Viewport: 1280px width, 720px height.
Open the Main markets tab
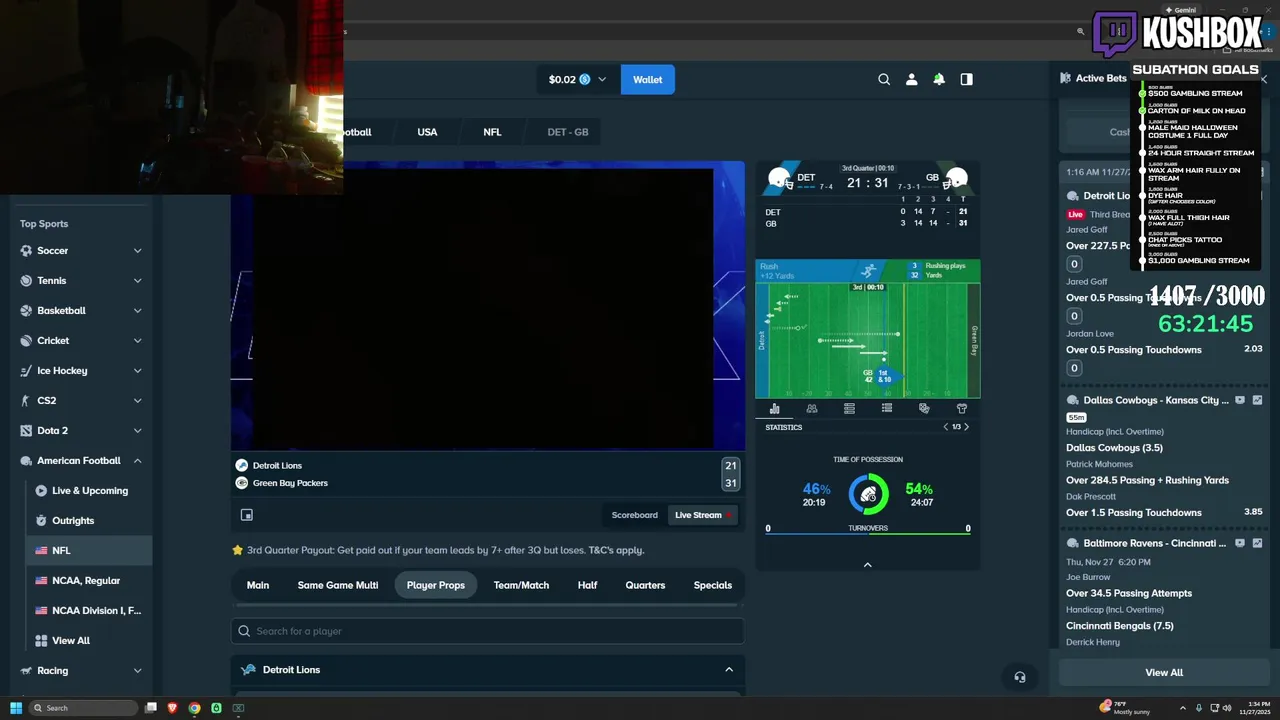pyautogui.click(x=258, y=585)
